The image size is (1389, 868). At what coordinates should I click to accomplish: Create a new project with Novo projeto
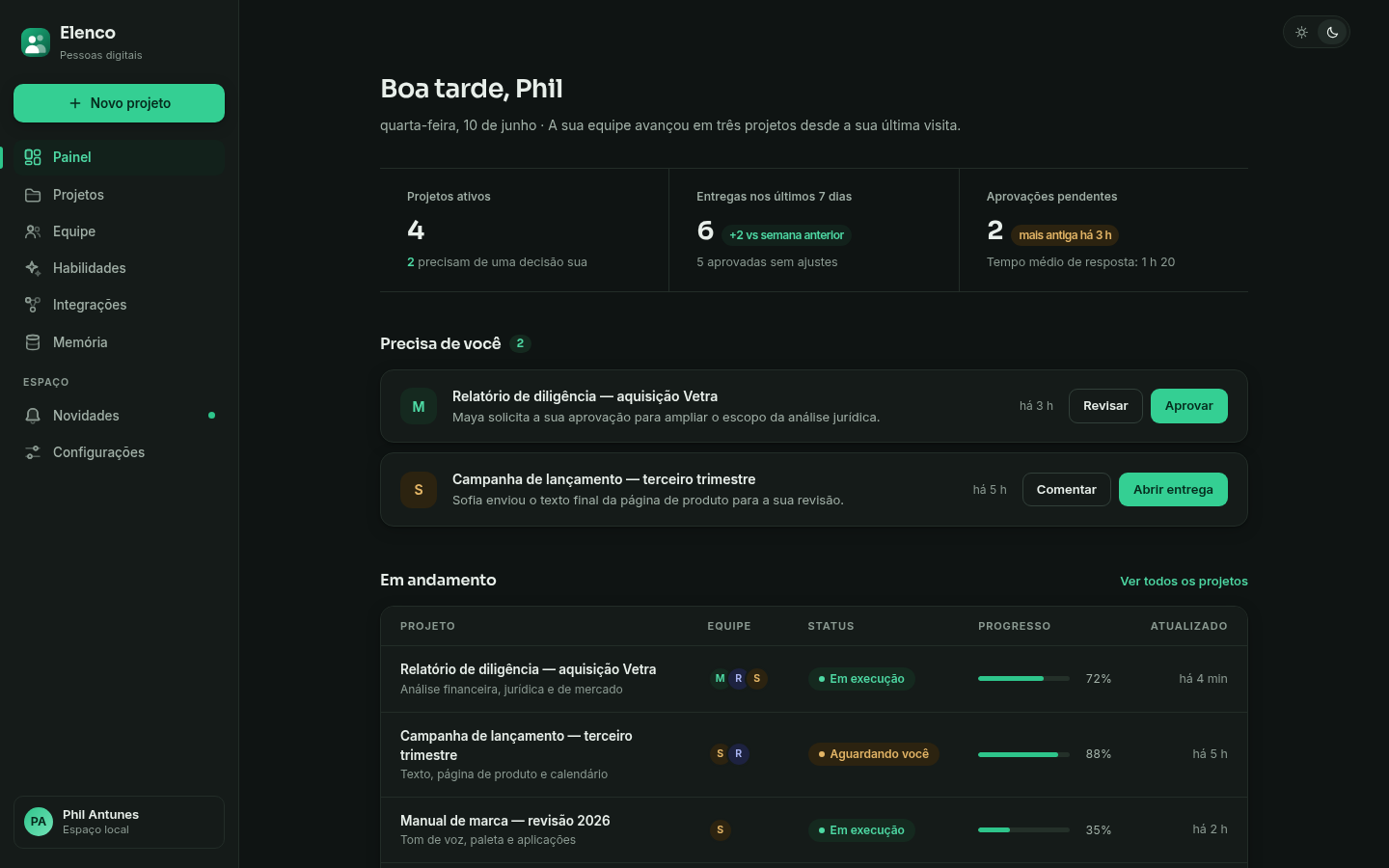click(x=119, y=103)
